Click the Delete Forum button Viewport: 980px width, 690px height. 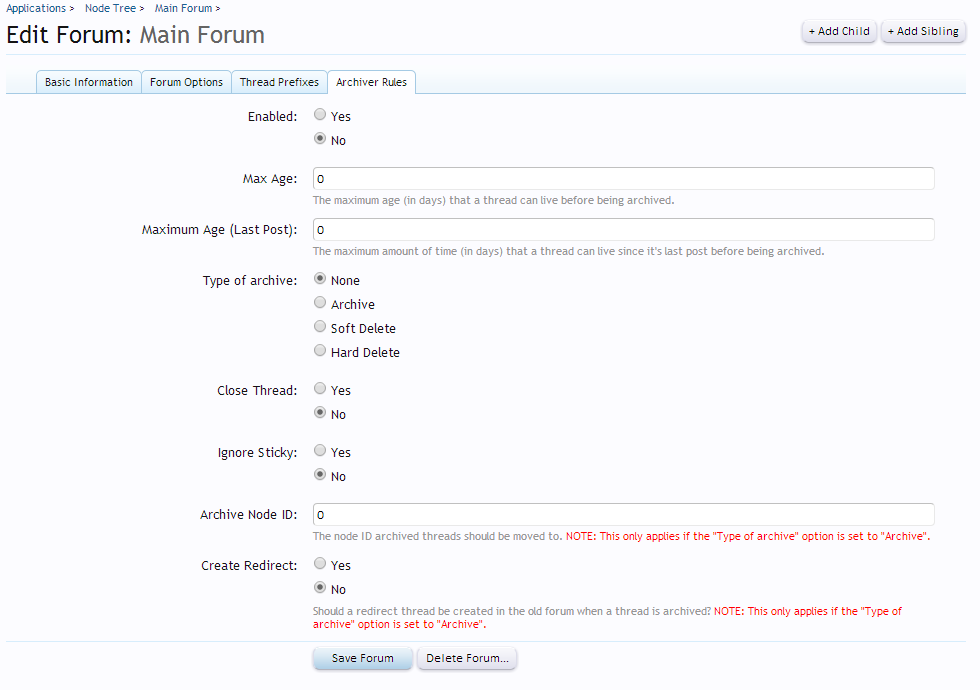(x=467, y=659)
